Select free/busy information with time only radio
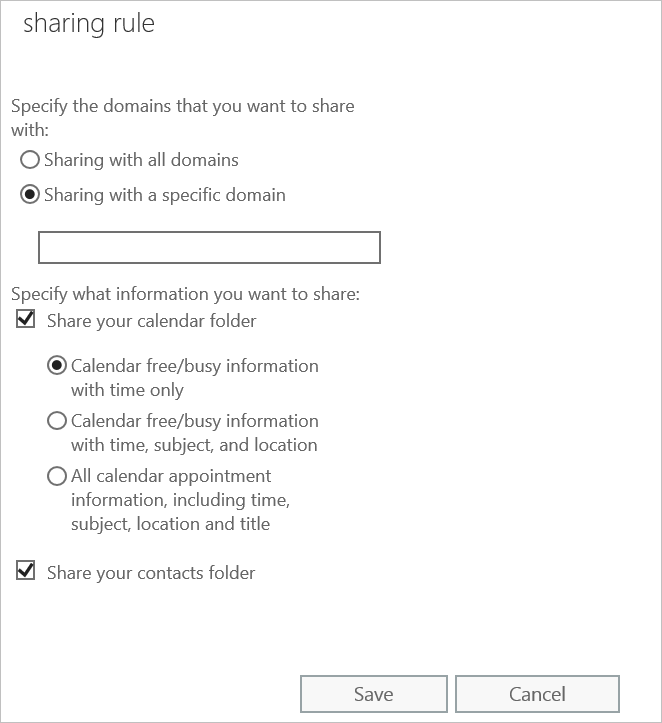 [x=57, y=366]
